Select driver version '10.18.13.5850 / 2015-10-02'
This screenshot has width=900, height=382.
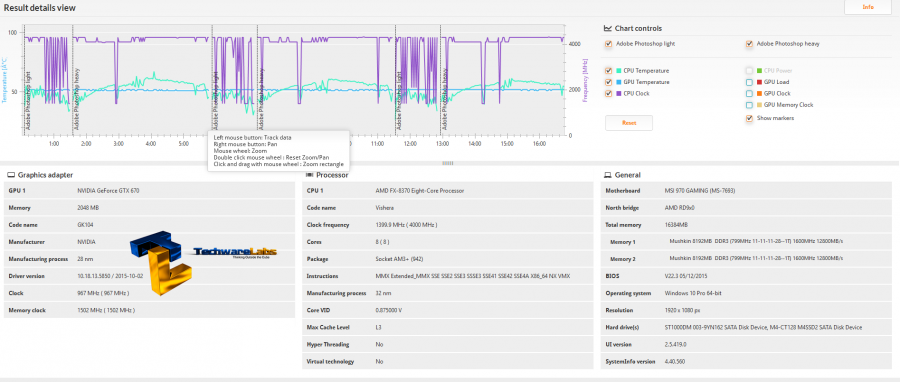(x=110, y=276)
